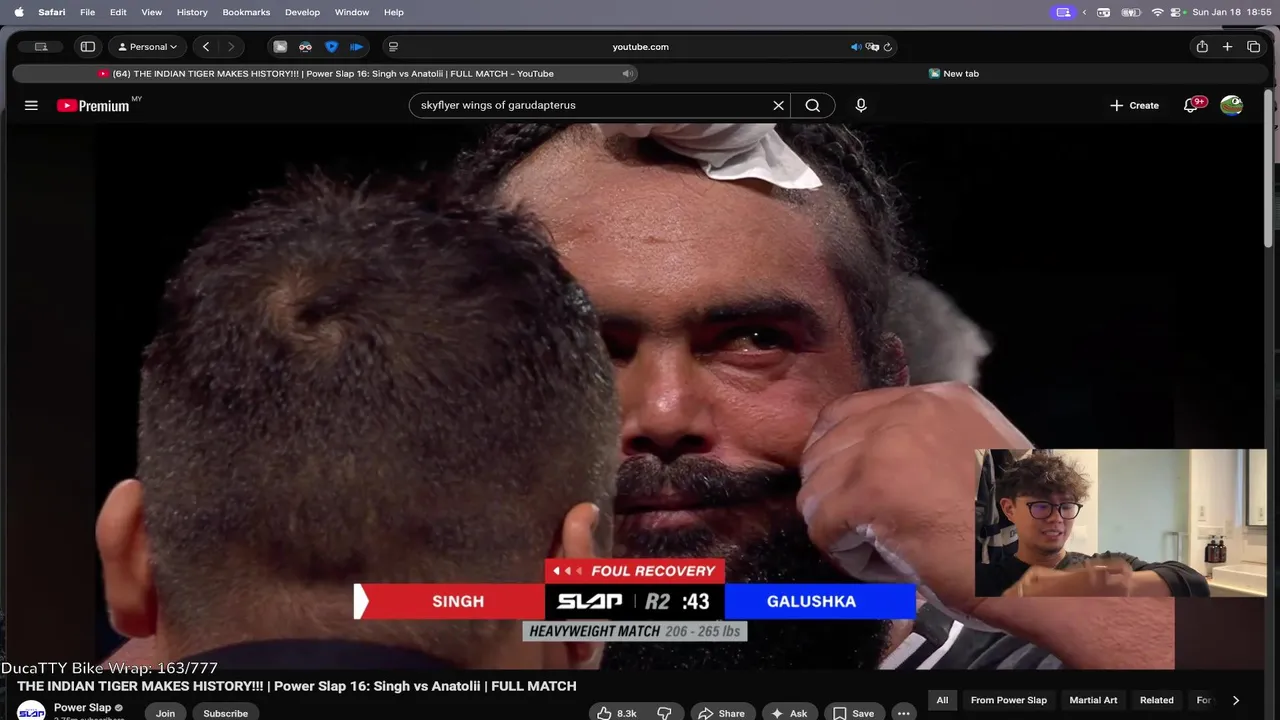This screenshot has height=720, width=1280.
Task: Select the Power Slap YouTube tab
Action: point(325,74)
